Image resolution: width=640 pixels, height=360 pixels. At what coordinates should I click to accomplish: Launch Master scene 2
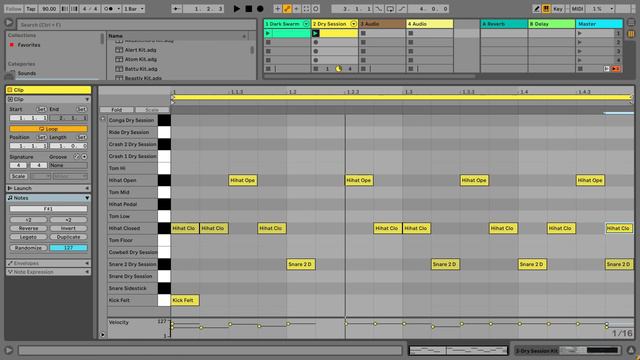coord(580,42)
